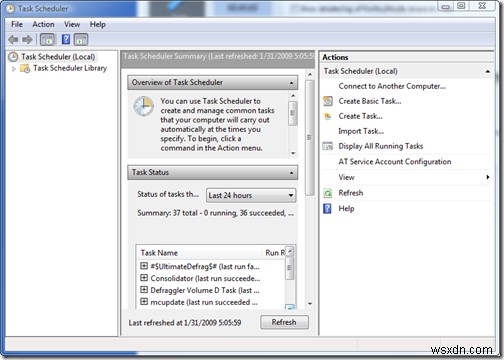Open the Action menu

pyautogui.click(x=43, y=24)
